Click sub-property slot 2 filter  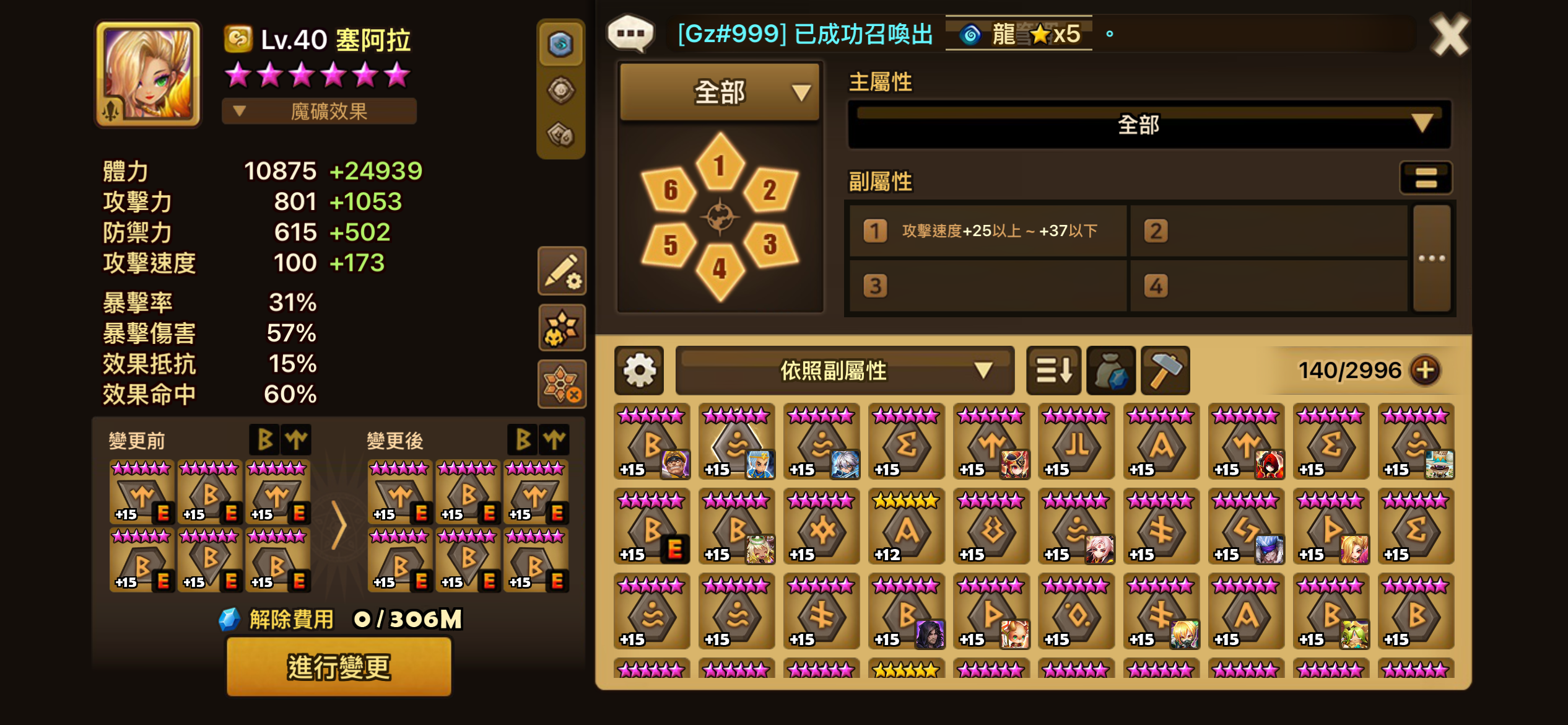pos(1268,231)
